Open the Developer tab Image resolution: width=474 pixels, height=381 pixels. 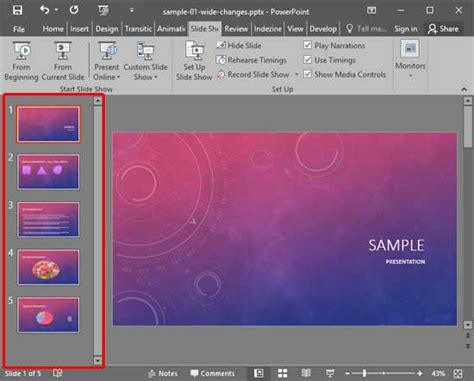coord(323,29)
